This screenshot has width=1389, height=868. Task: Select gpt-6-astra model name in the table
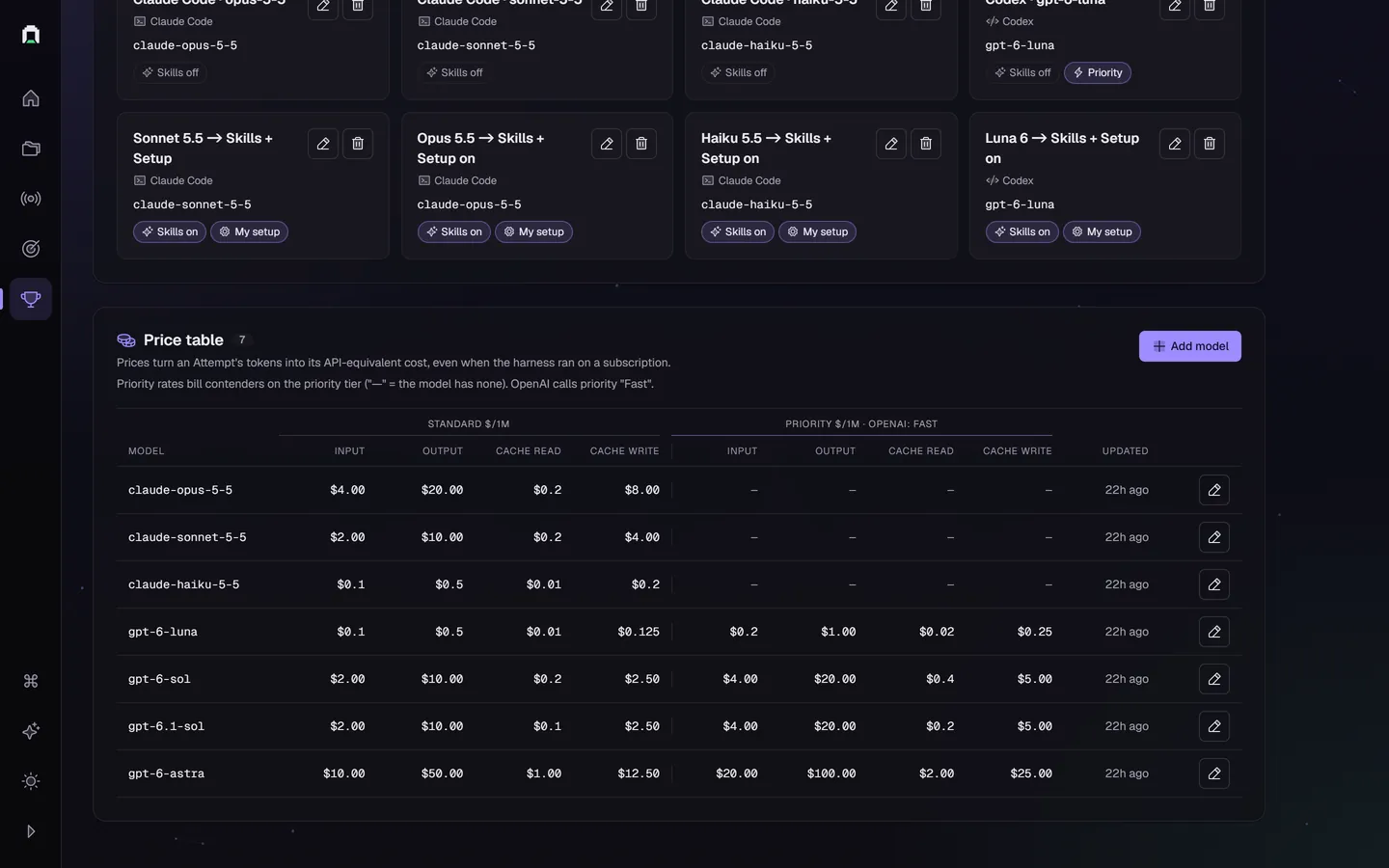click(x=166, y=773)
